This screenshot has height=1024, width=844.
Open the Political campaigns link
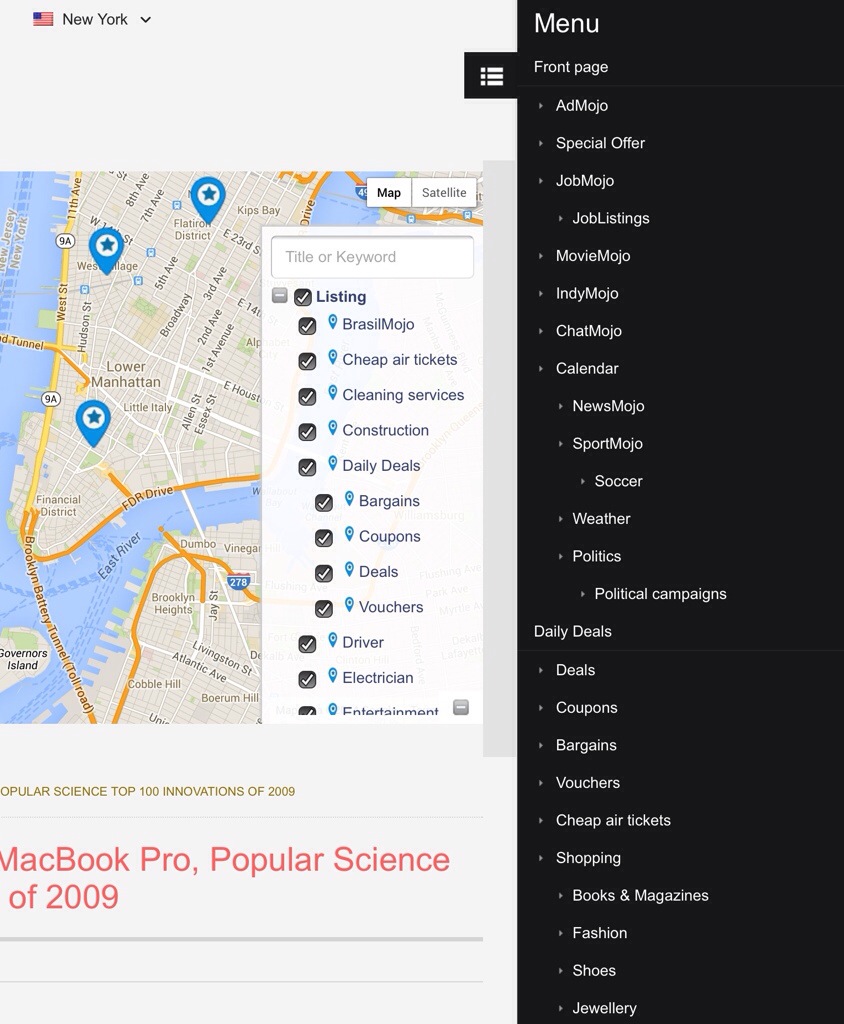(x=660, y=594)
